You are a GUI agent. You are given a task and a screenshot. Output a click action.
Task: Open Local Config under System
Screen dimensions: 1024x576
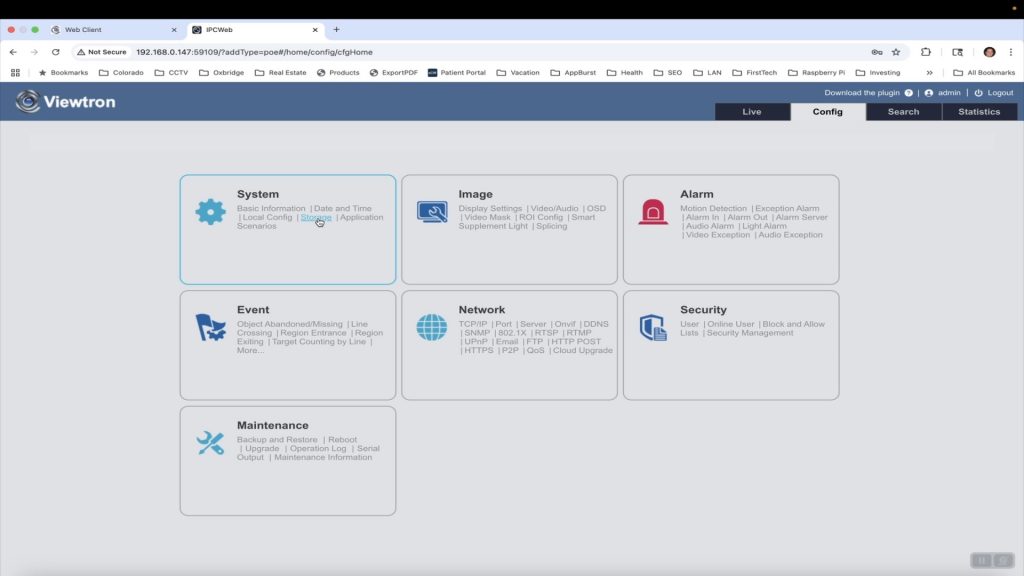(x=267, y=217)
